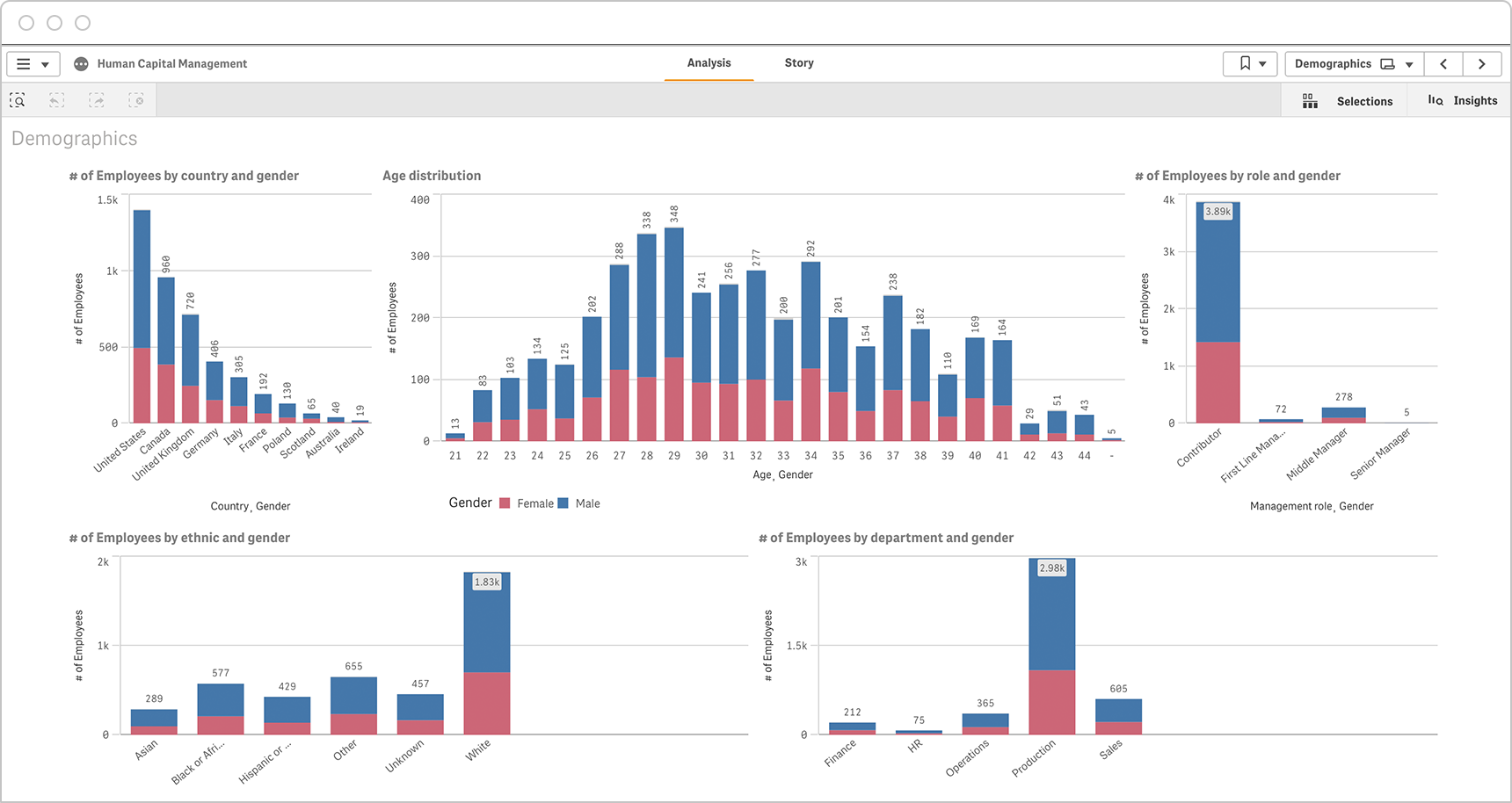Click the 'Management role, Gender' axis title
Image resolution: width=1512 pixels, height=803 pixels.
(x=1312, y=506)
